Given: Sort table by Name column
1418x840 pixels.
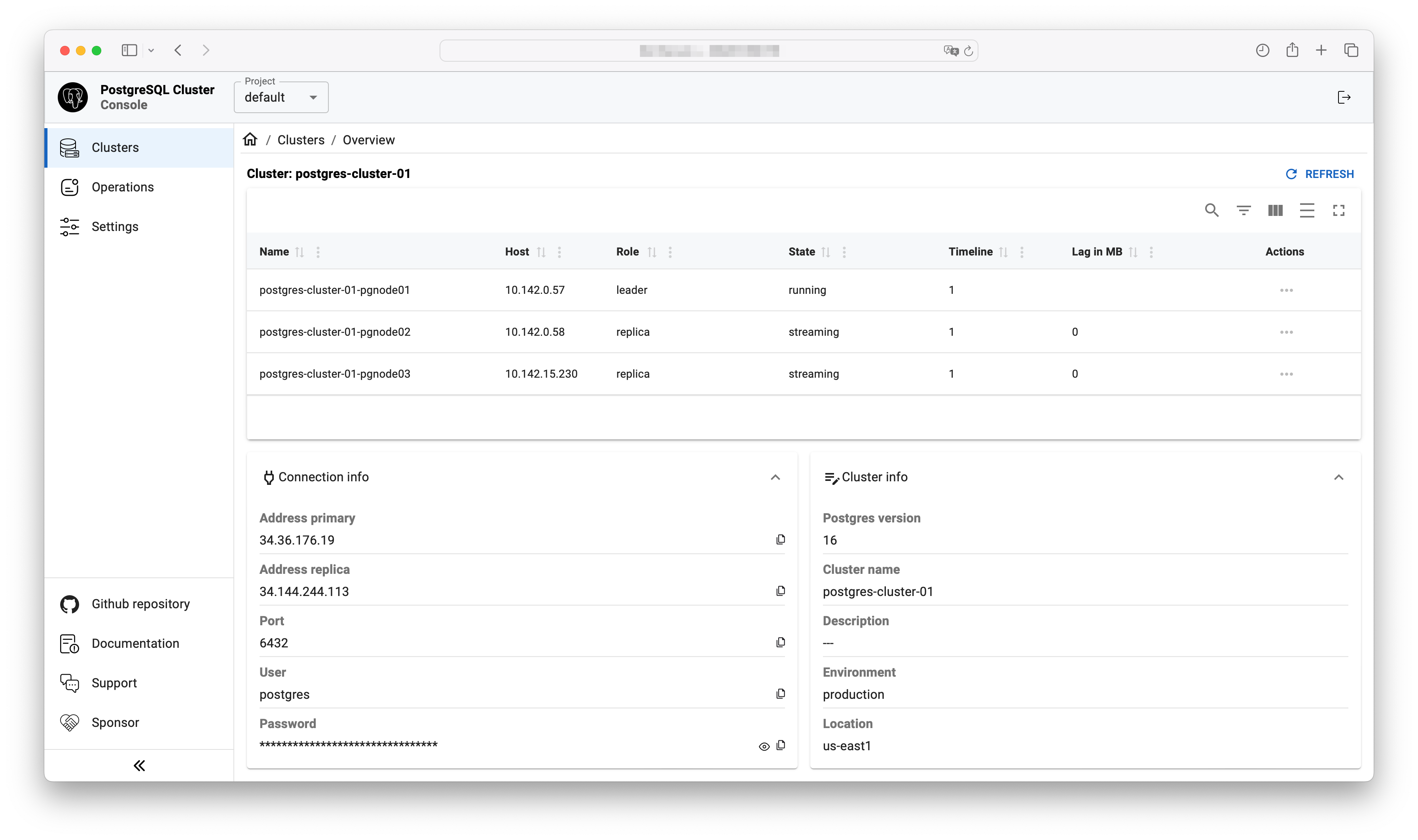Looking at the screenshot, I should [300, 252].
